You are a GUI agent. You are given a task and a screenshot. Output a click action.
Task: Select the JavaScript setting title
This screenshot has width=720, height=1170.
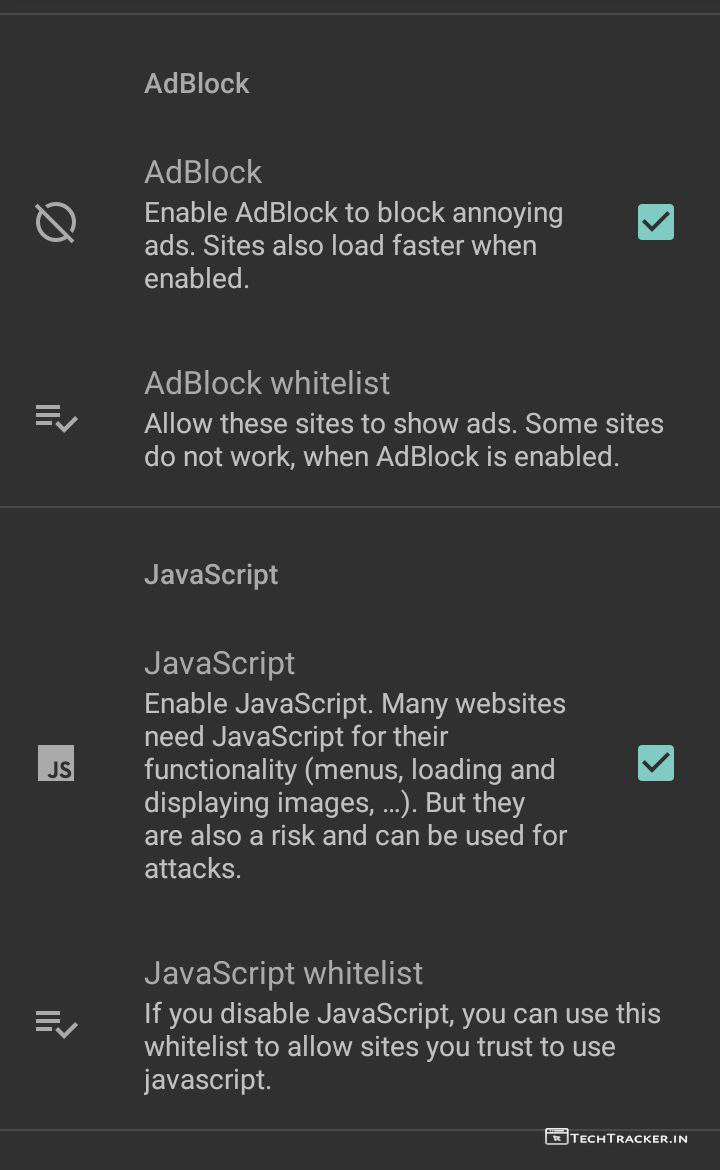tap(220, 663)
